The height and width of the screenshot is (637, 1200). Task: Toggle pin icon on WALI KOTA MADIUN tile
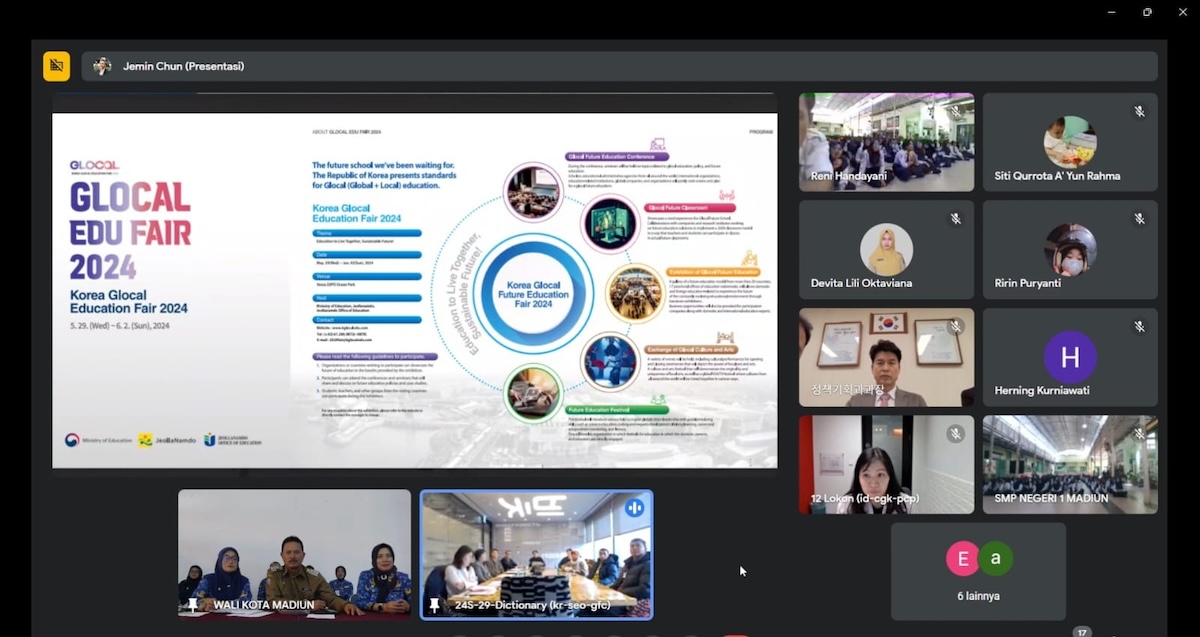click(193, 605)
